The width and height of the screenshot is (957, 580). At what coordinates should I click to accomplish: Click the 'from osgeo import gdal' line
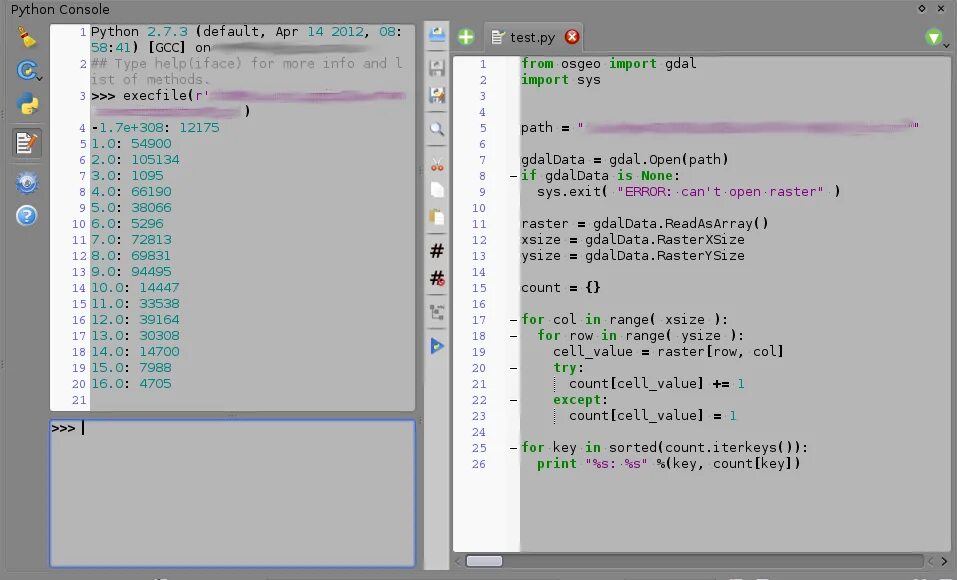(609, 63)
